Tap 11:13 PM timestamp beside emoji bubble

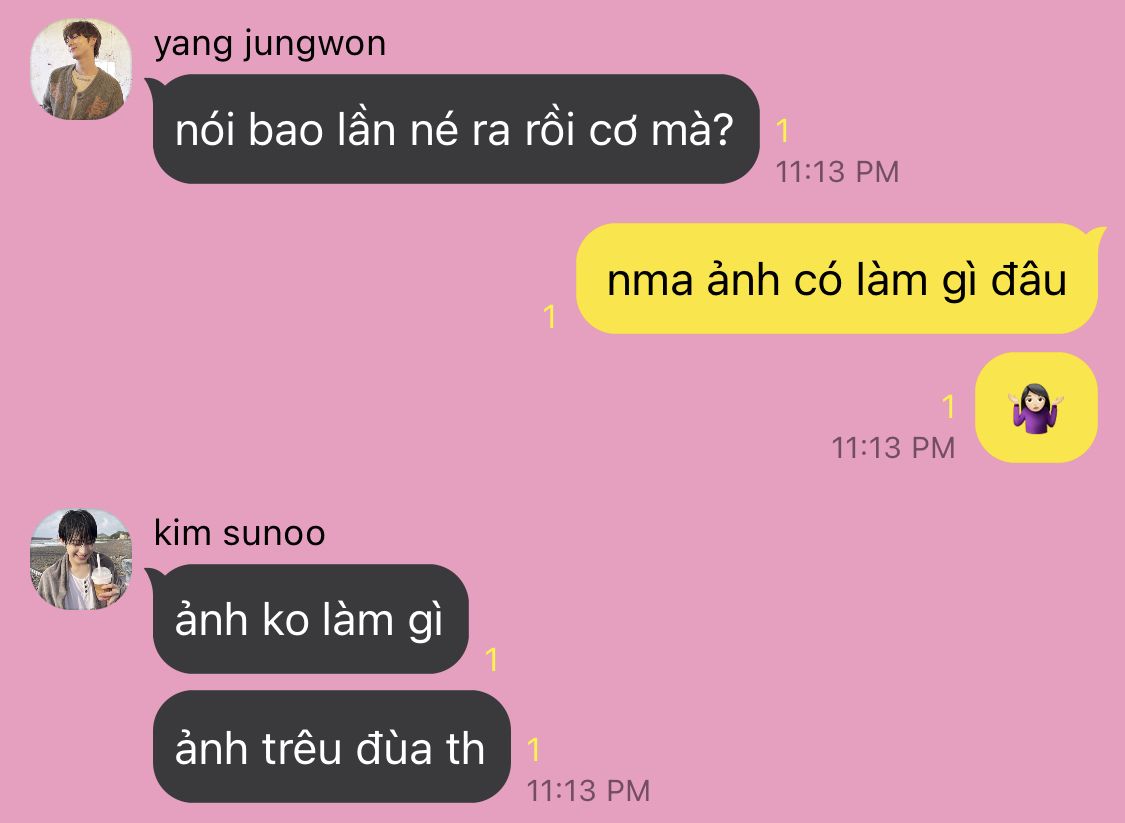pos(893,448)
